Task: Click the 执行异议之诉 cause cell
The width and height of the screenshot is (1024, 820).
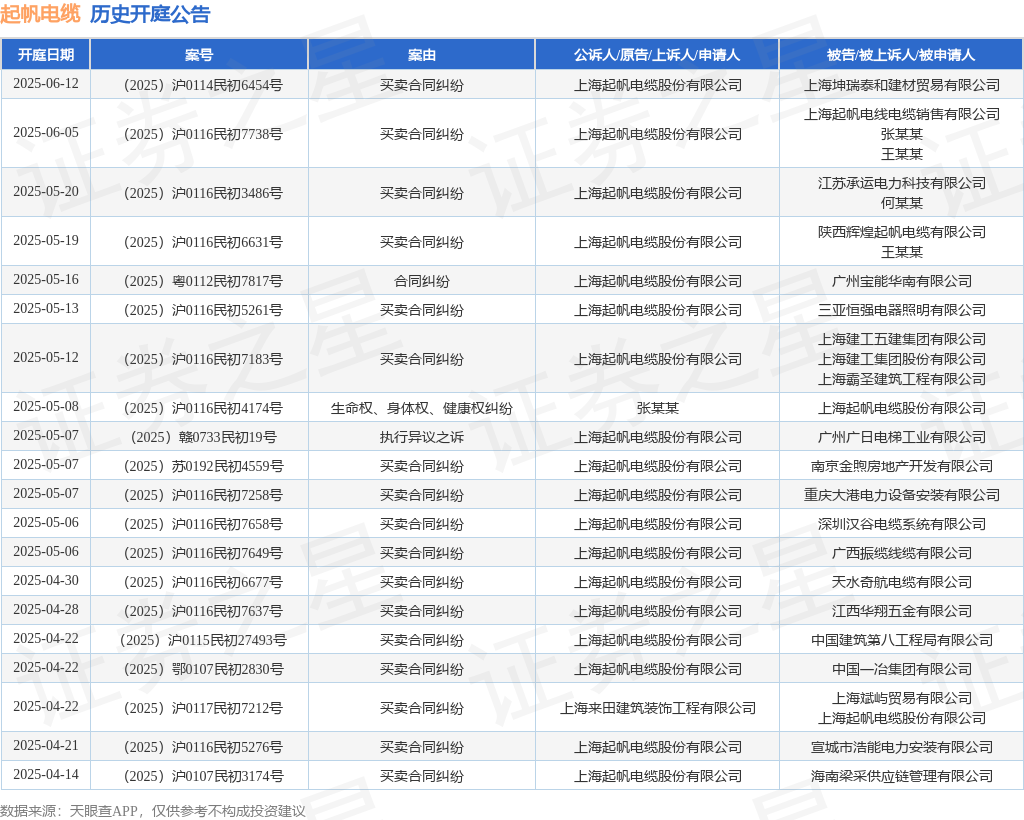Action: coord(422,437)
